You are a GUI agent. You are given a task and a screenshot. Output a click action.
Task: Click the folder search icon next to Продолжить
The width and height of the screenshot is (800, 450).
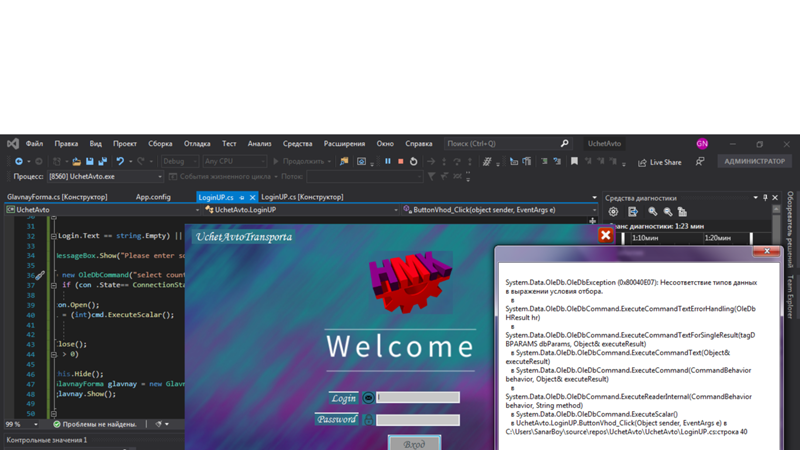(344, 161)
